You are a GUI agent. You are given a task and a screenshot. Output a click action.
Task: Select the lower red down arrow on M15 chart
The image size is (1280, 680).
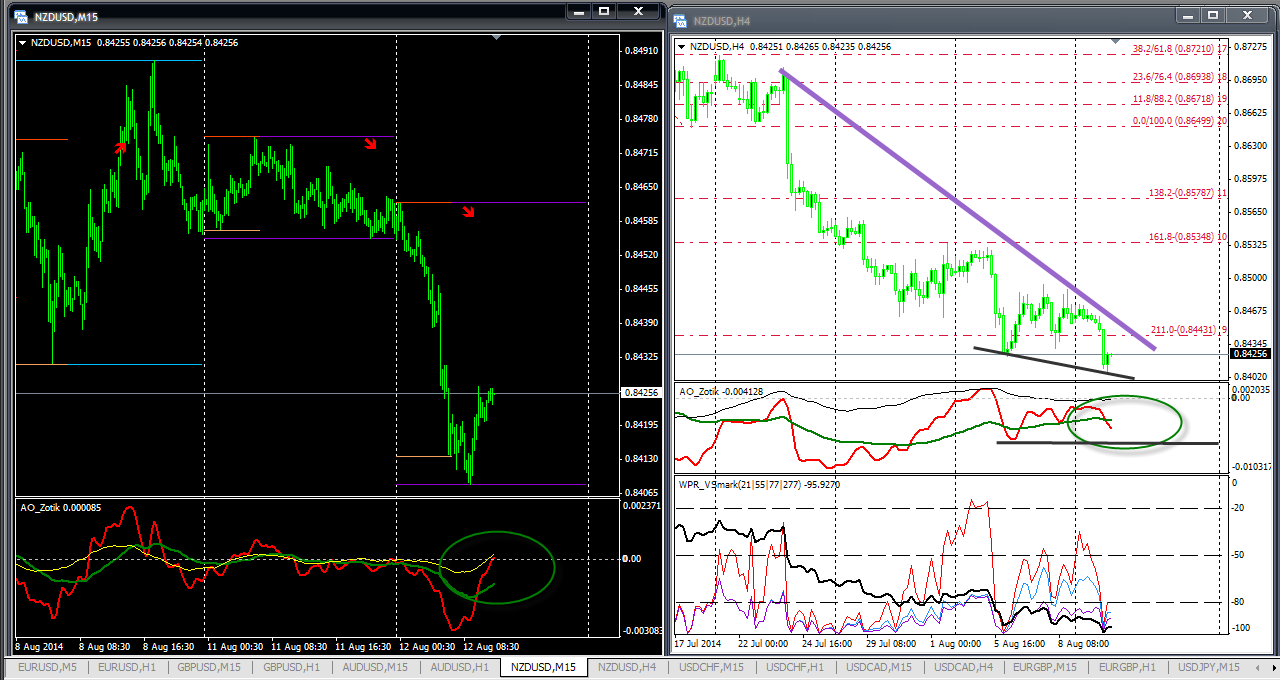coord(468,211)
